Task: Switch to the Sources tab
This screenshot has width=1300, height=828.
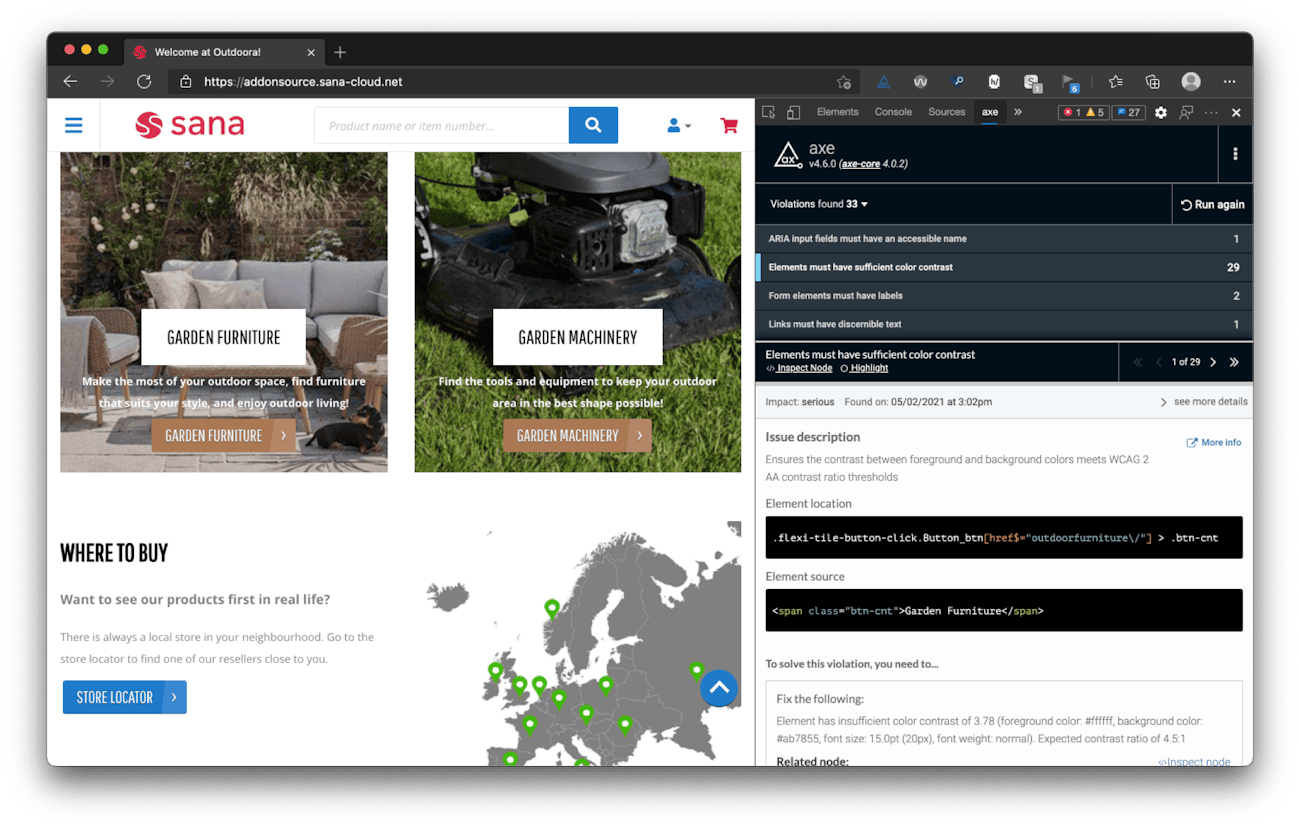Action: pos(946,112)
